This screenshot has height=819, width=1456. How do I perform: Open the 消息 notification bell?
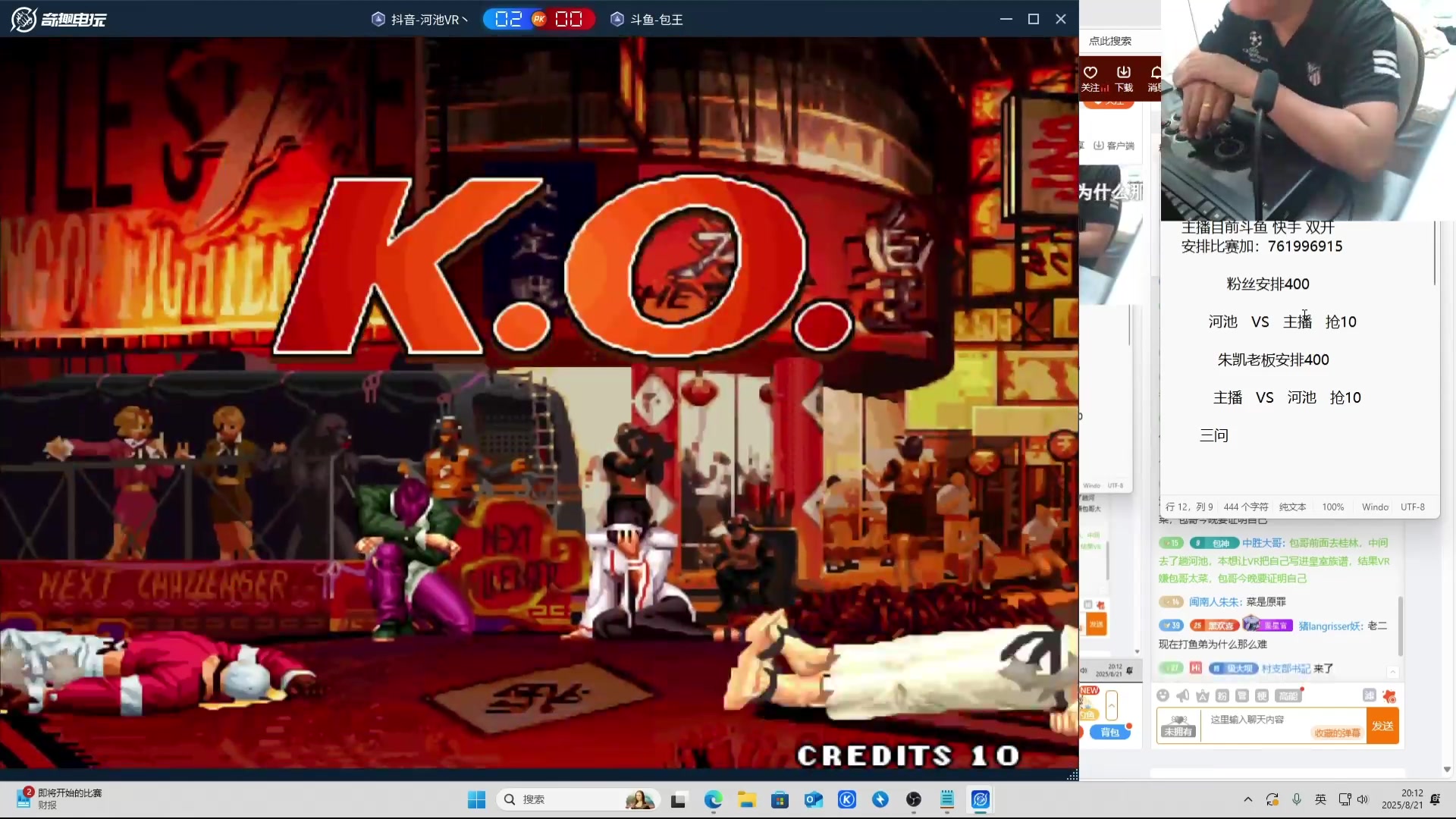(x=1155, y=78)
